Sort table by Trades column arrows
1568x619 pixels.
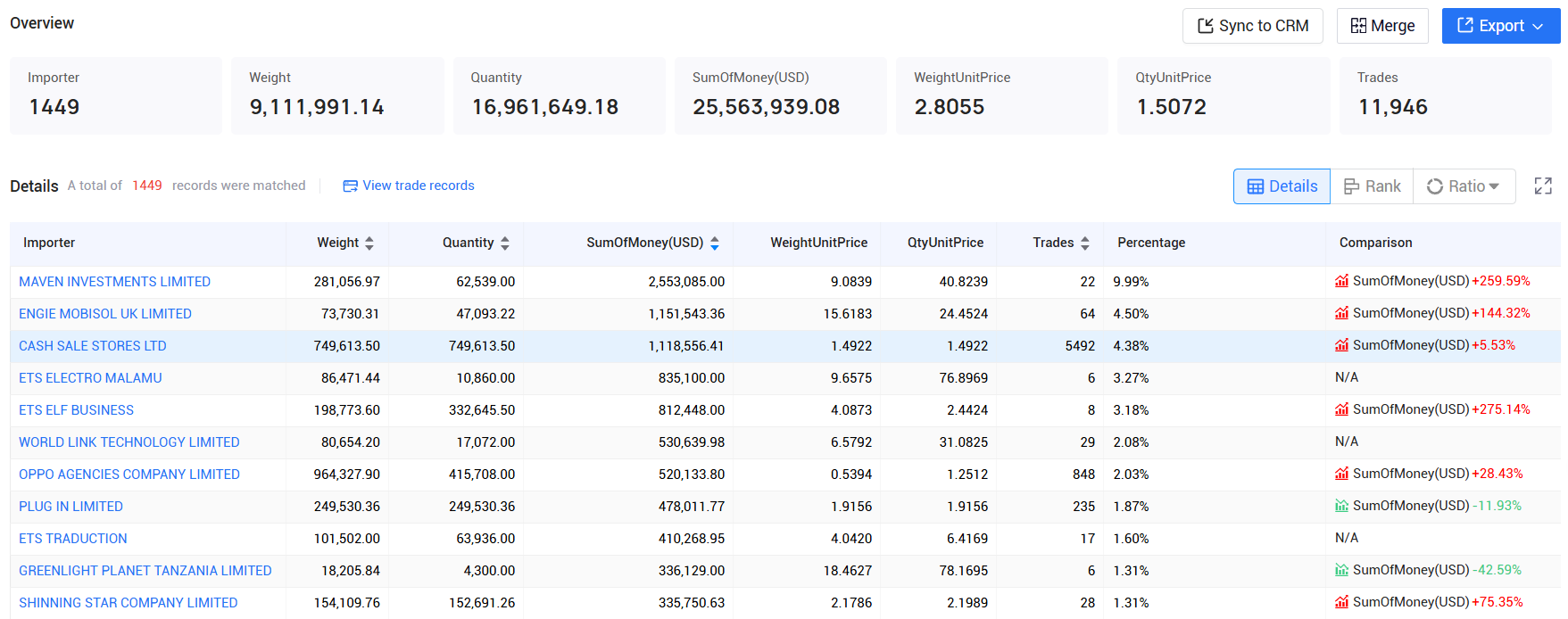click(x=1085, y=243)
